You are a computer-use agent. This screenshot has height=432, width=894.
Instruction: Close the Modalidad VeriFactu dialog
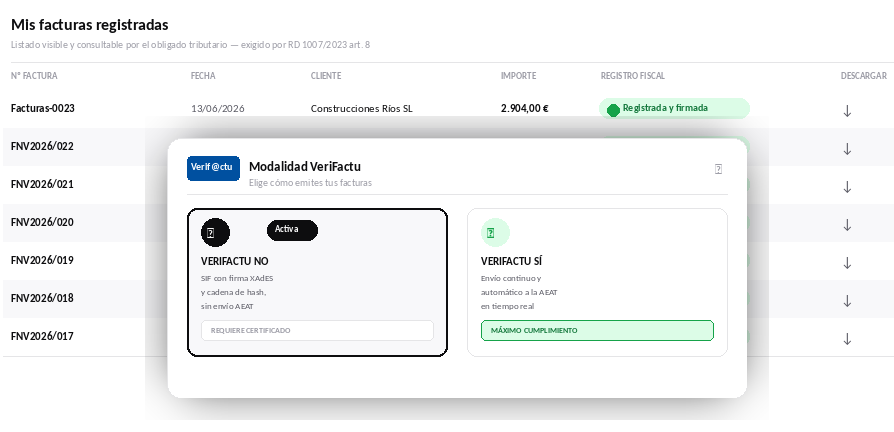(718, 169)
